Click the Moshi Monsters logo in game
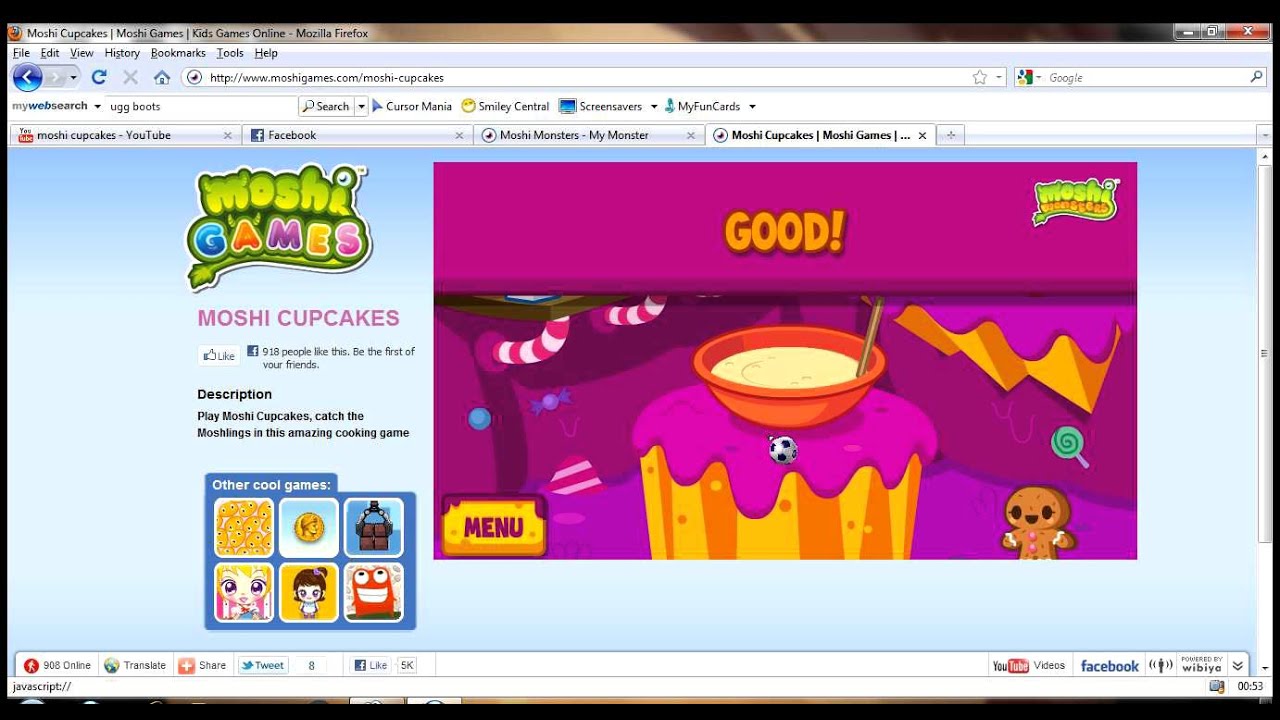 1076,201
